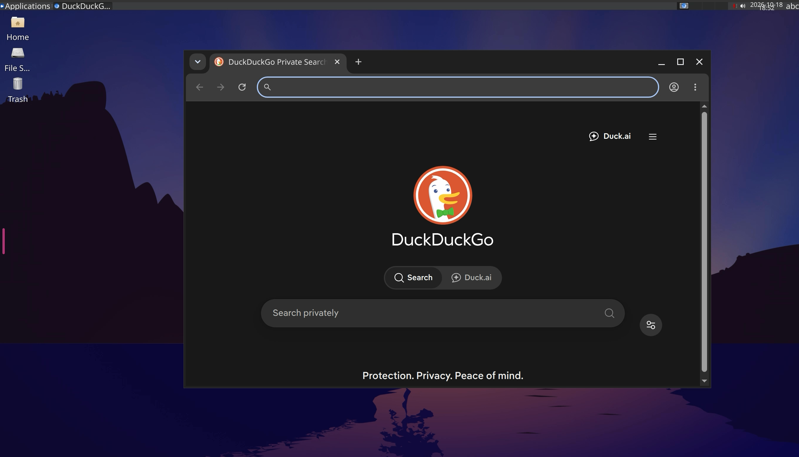The image size is (799, 457).
Task: Close the DuckDuckGo Private Search tab
Action: (337, 62)
